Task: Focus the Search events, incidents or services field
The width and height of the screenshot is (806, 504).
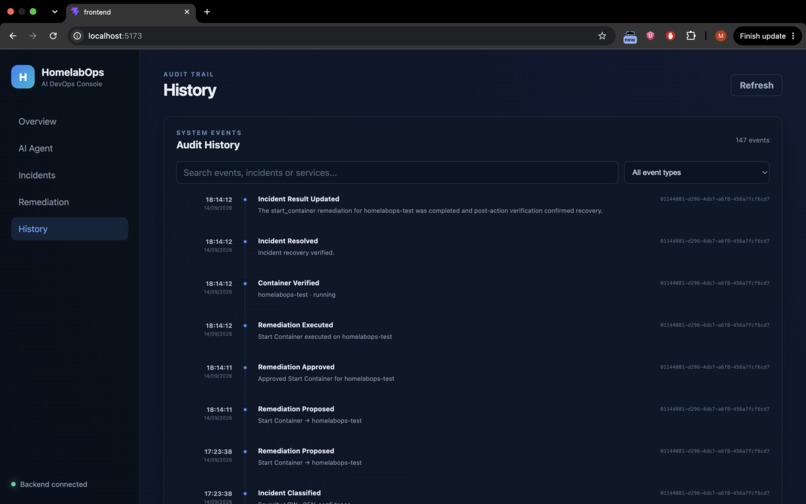Action: point(397,172)
